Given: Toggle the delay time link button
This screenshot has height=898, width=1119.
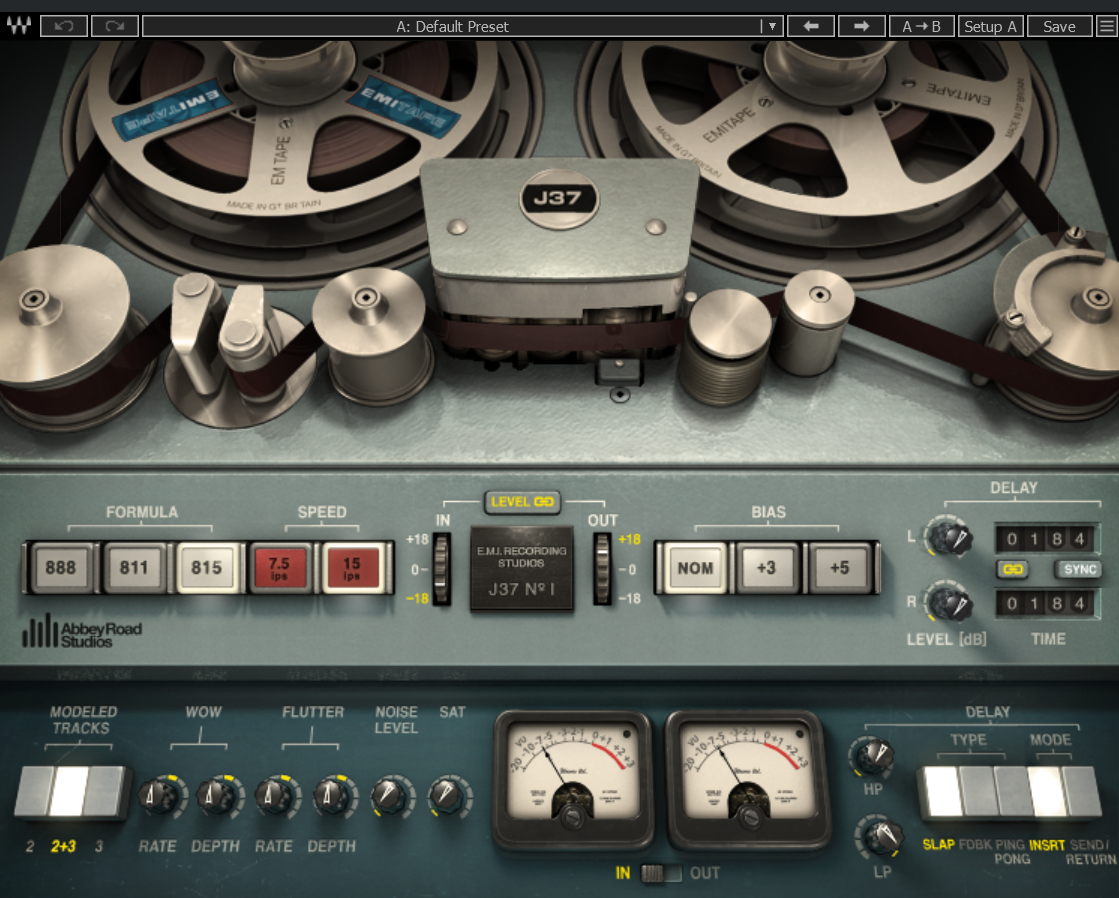Looking at the screenshot, I should 1013,569.
